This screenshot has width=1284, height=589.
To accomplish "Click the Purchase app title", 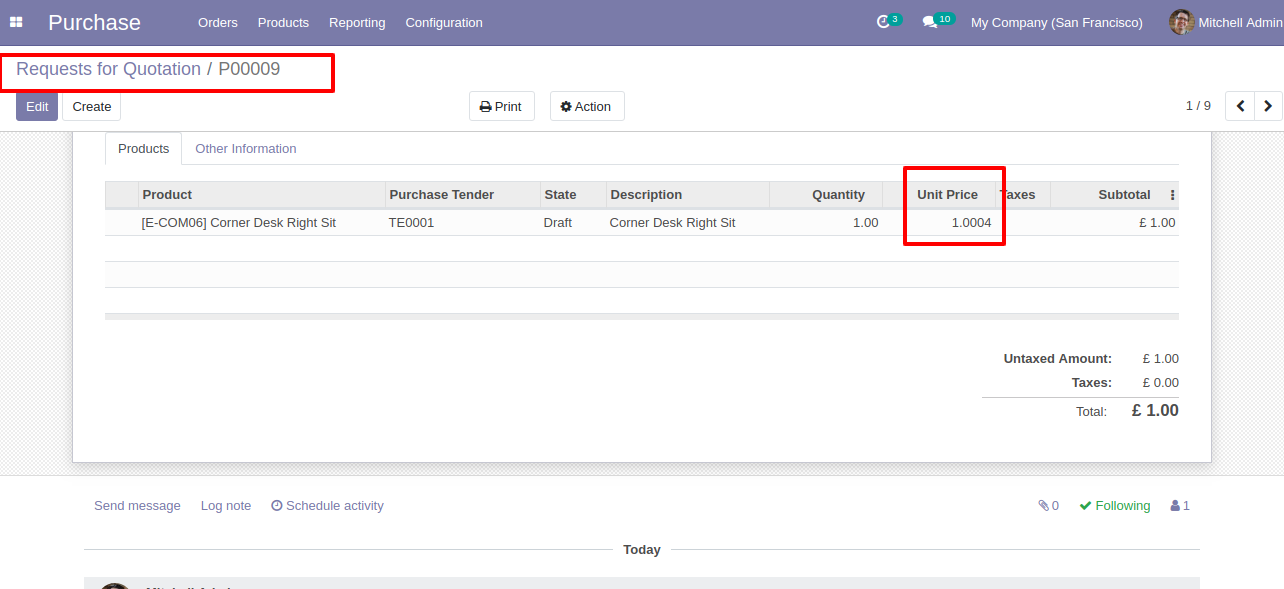I will point(94,22).
